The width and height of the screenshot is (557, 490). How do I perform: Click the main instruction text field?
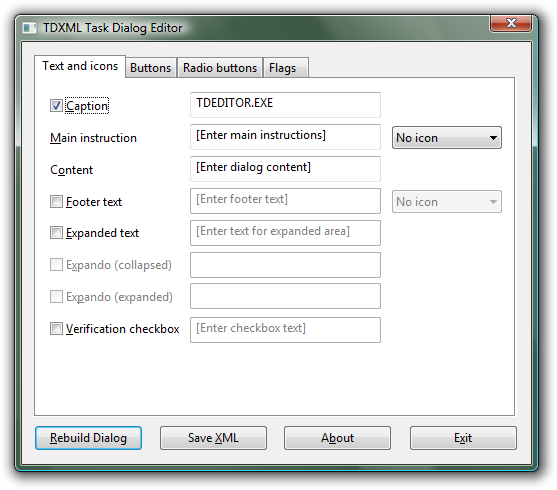(x=285, y=137)
